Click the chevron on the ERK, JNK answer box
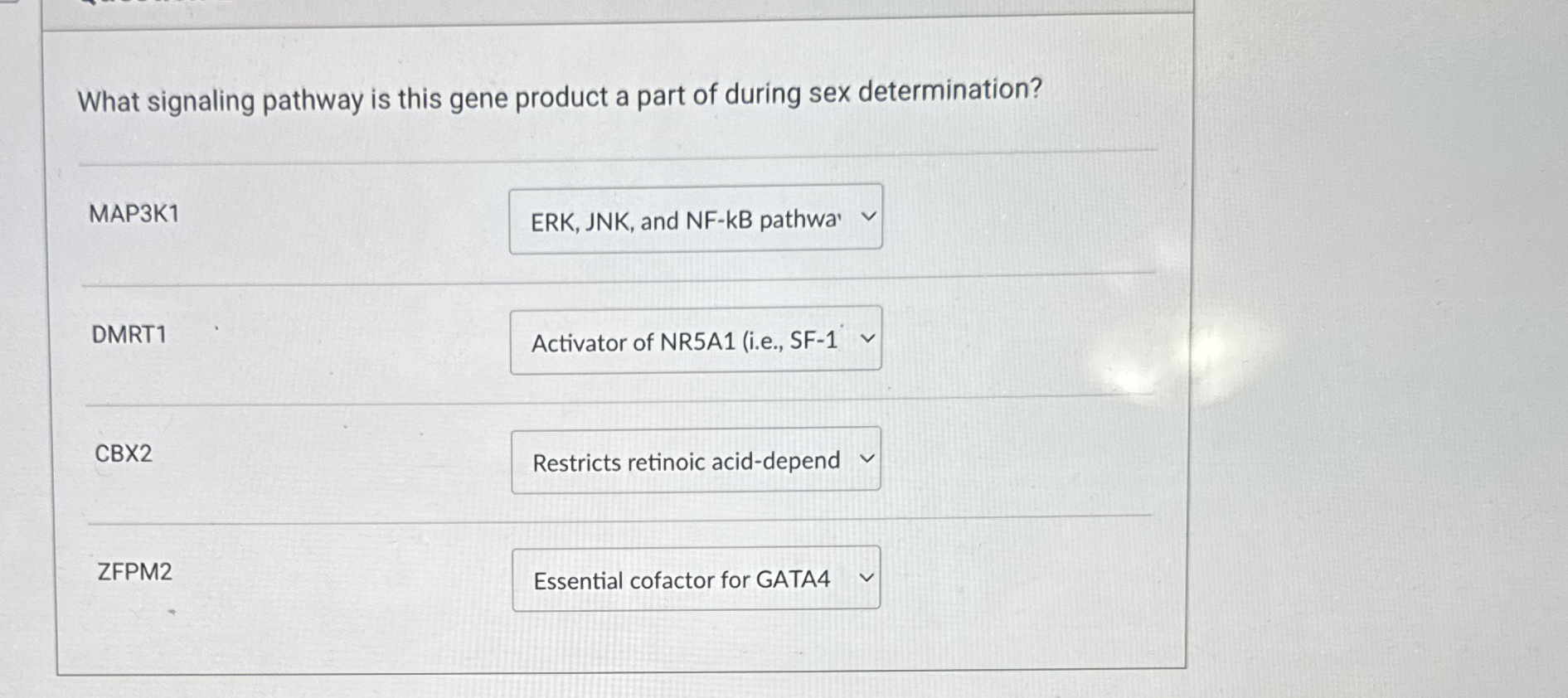This screenshot has width=1568, height=698. pyautogui.click(x=867, y=216)
